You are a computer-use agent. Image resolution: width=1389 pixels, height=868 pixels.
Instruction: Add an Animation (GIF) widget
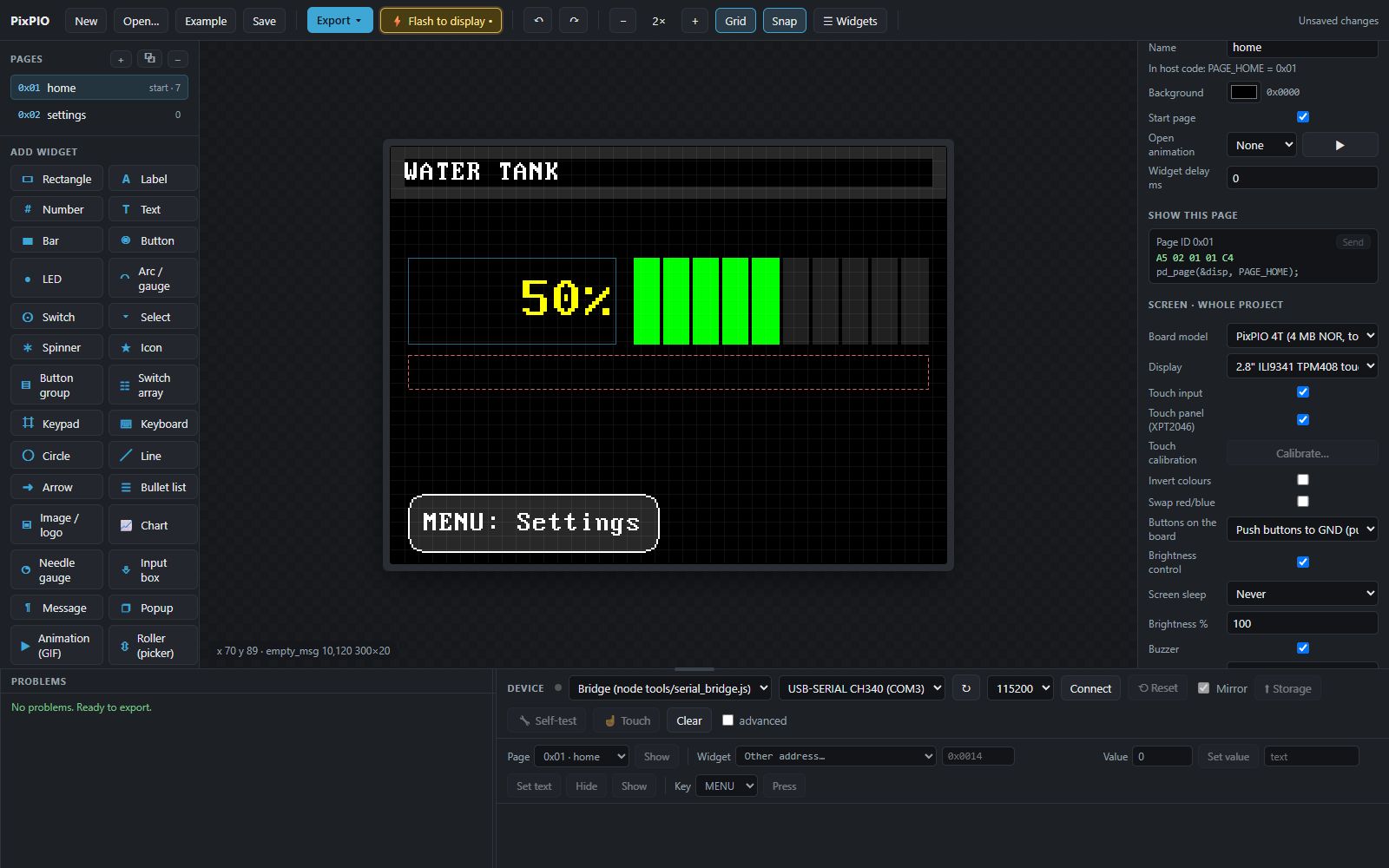[x=57, y=646]
